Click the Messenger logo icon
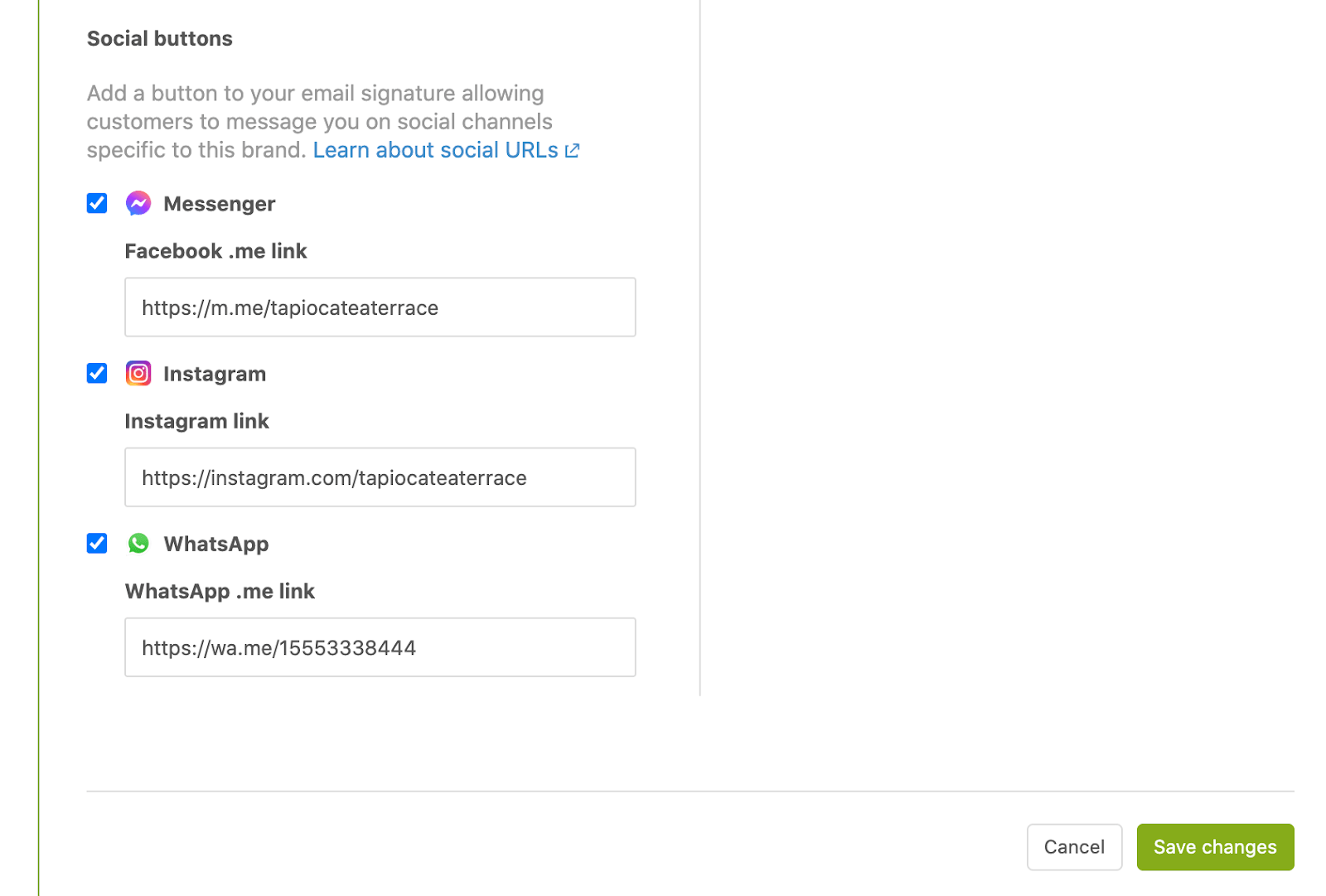The width and height of the screenshot is (1326, 896). click(x=138, y=203)
